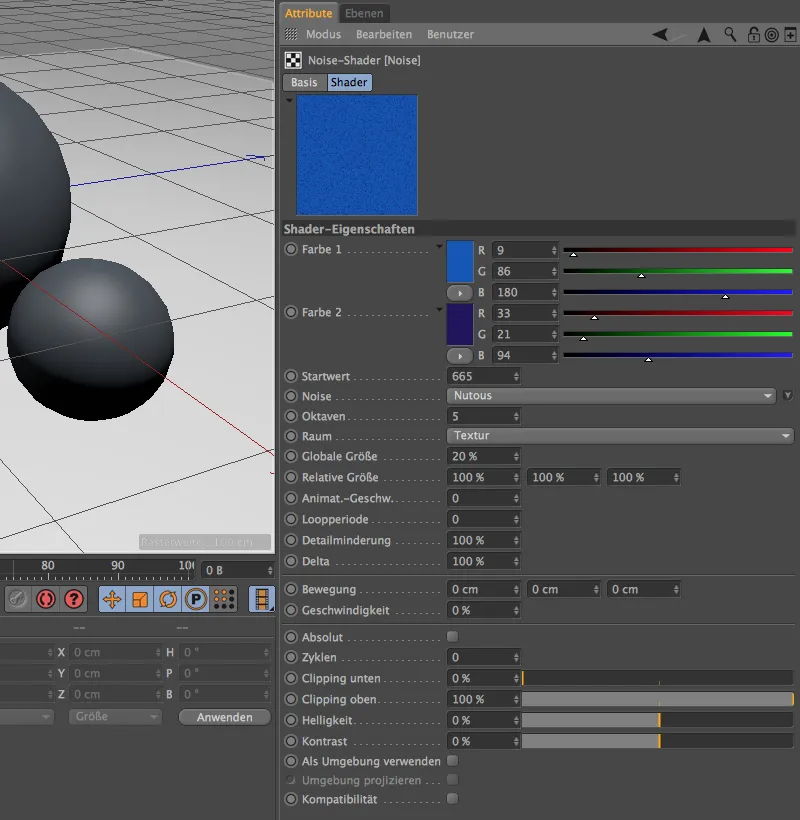
Task: Toggle Farbe 2 animation circle
Action: click(x=291, y=312)
